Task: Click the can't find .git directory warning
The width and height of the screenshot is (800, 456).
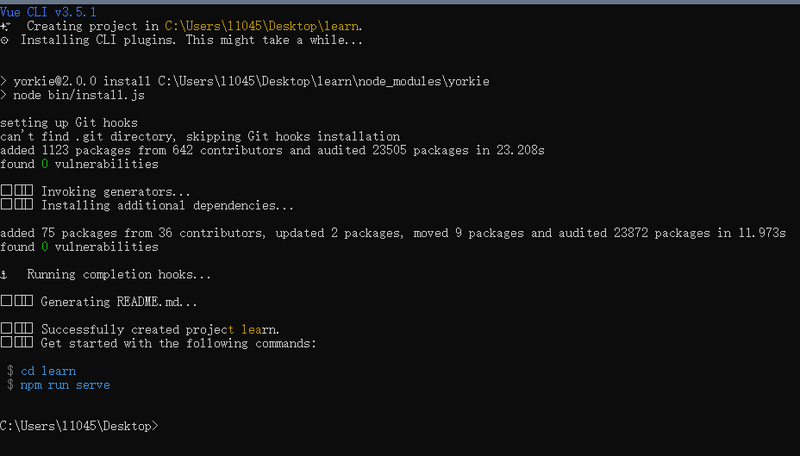Action: 200,137
